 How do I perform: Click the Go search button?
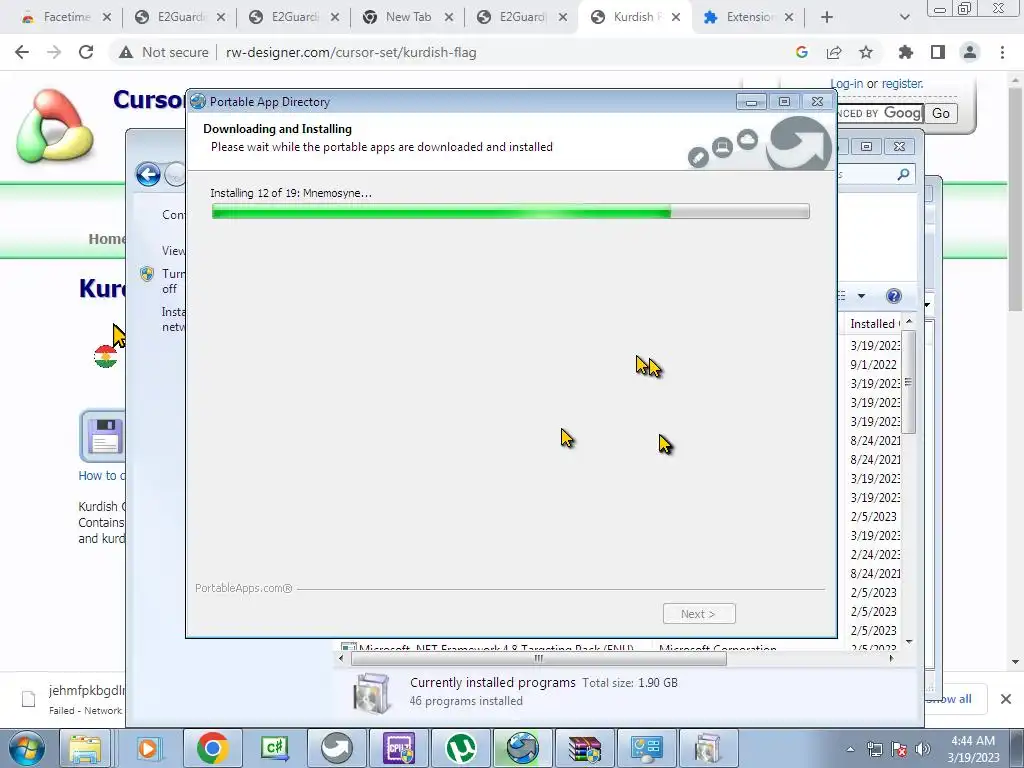pyautogui.click(x=940, y=113)
